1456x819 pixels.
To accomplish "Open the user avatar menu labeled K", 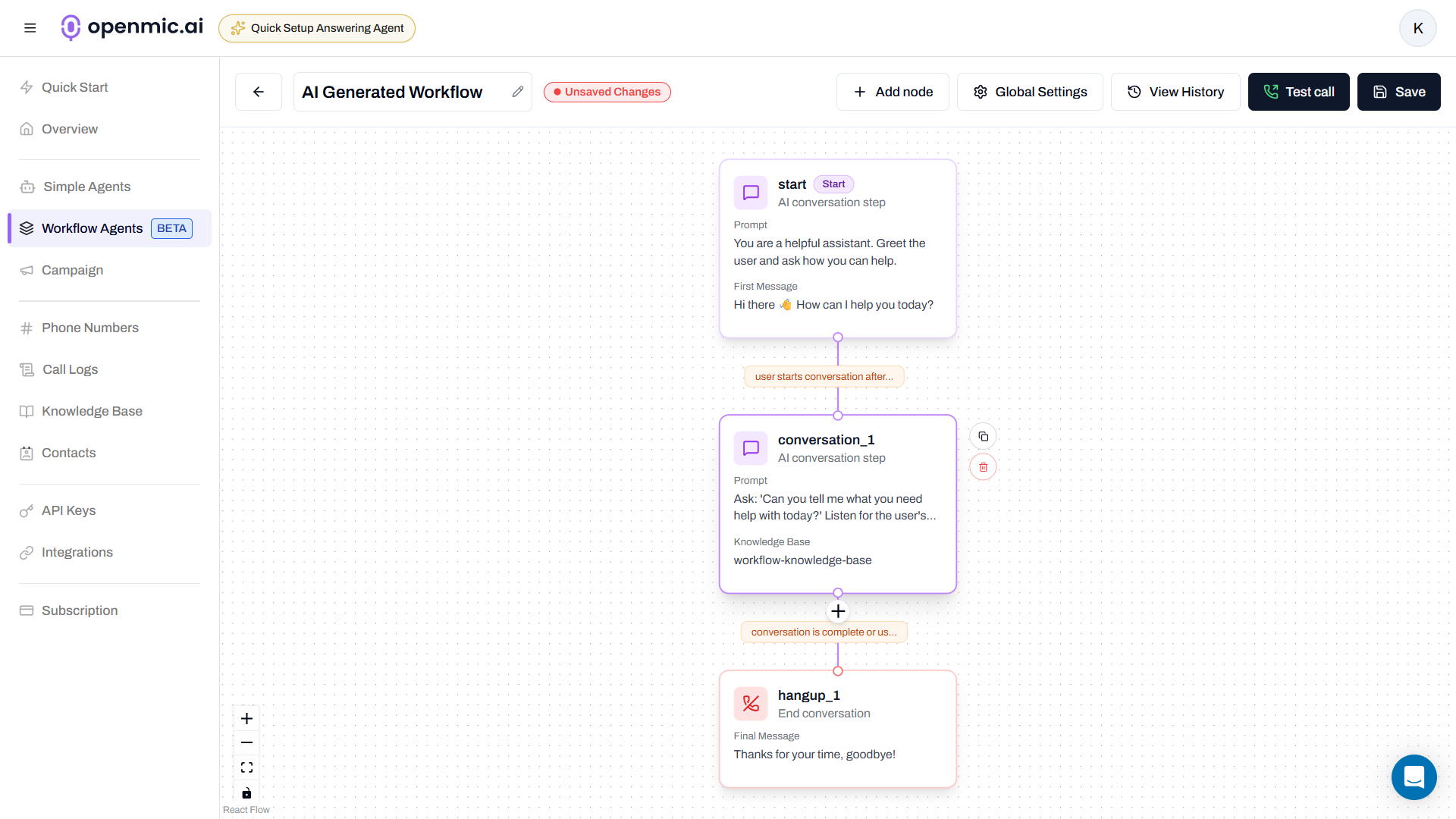I will point(1417,28).
